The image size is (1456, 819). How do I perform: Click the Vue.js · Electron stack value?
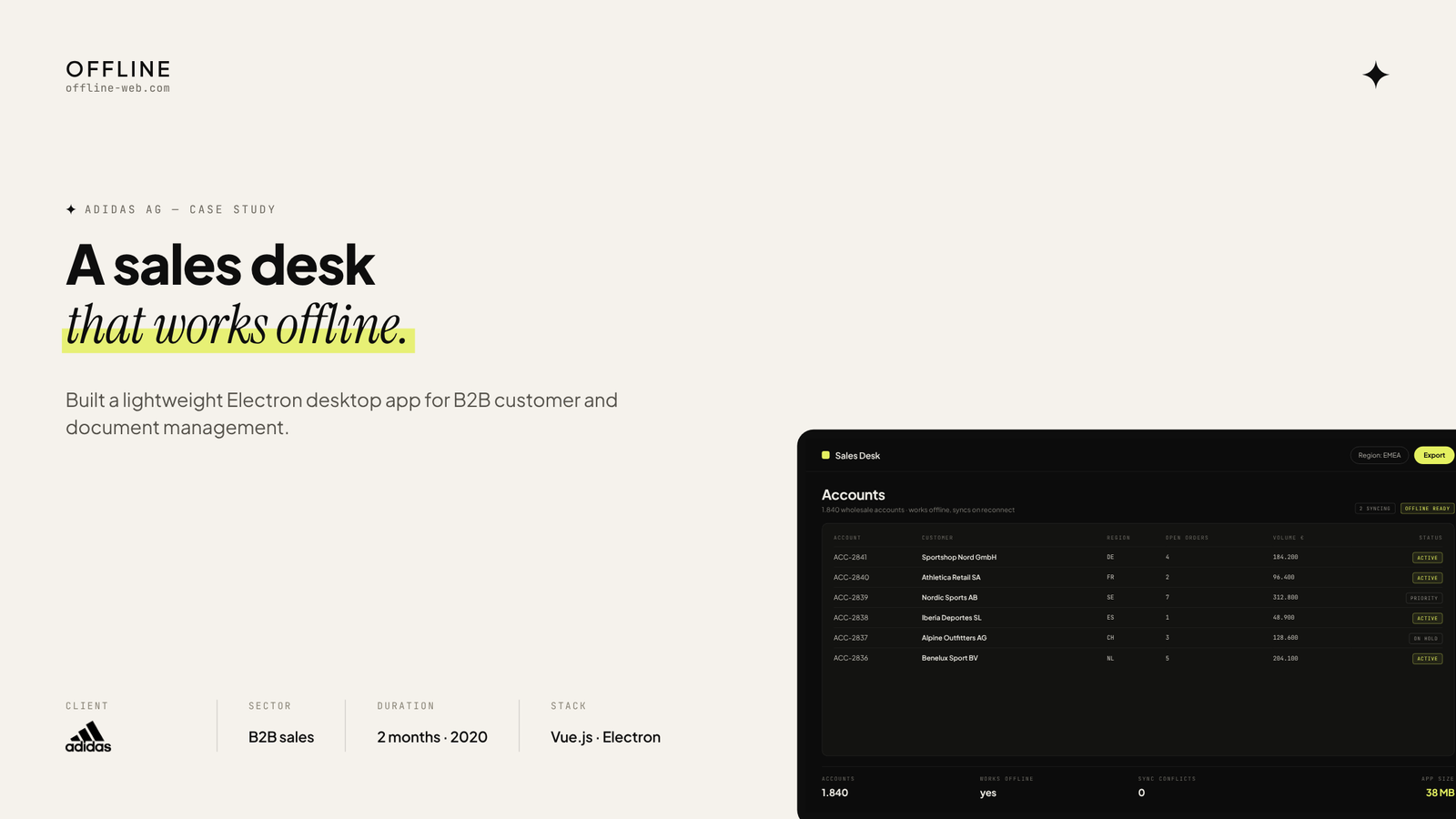tap(605, 737)
